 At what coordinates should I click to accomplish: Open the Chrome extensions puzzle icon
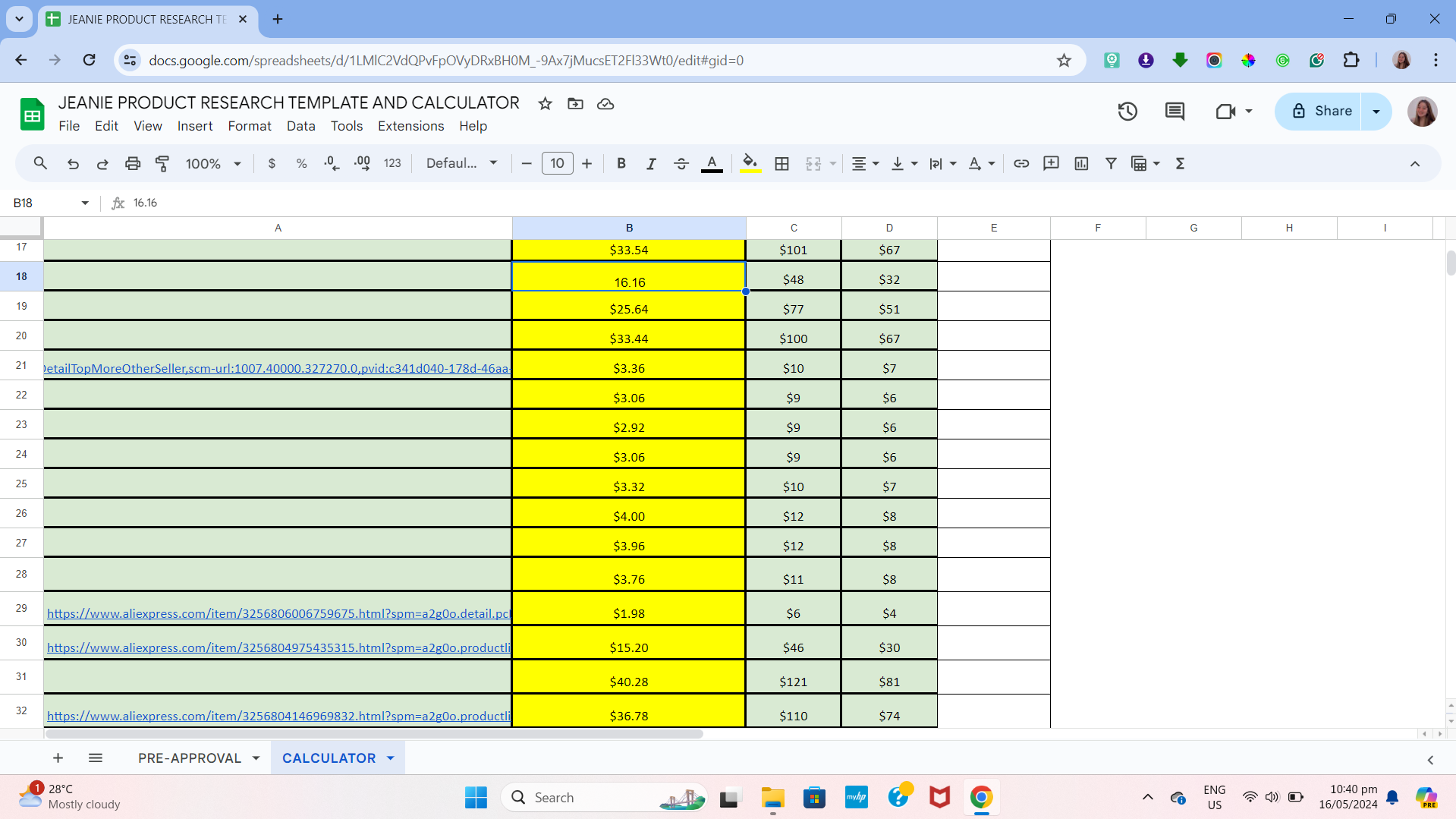tap(1351, 60)
